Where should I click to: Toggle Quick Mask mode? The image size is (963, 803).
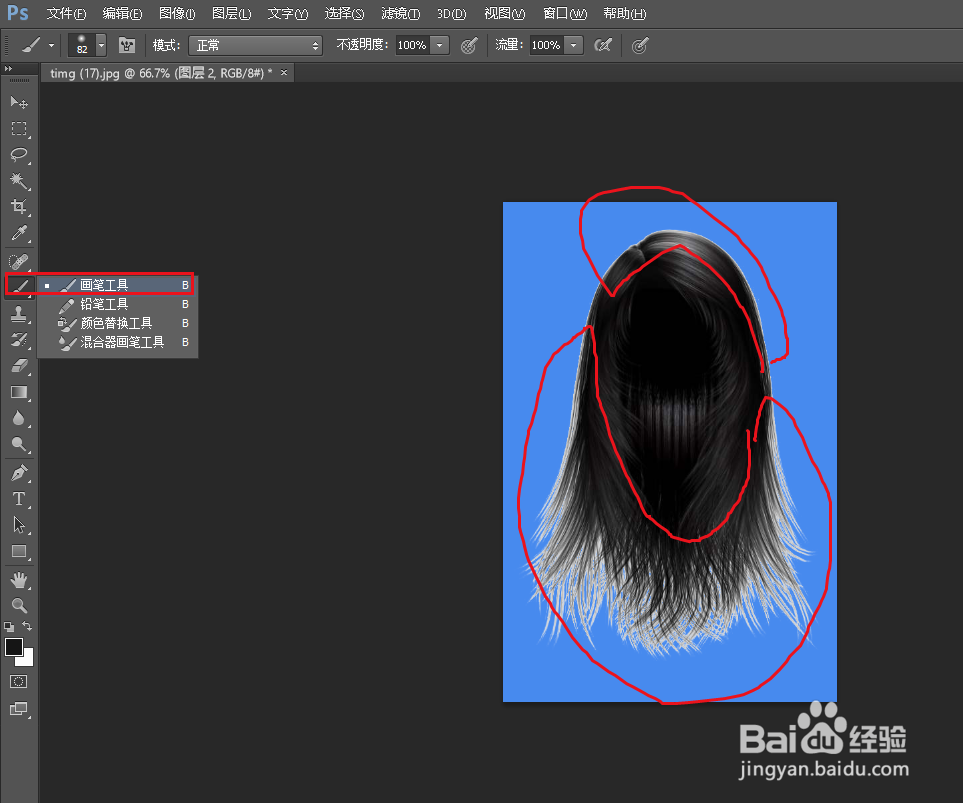click(18, 681)
